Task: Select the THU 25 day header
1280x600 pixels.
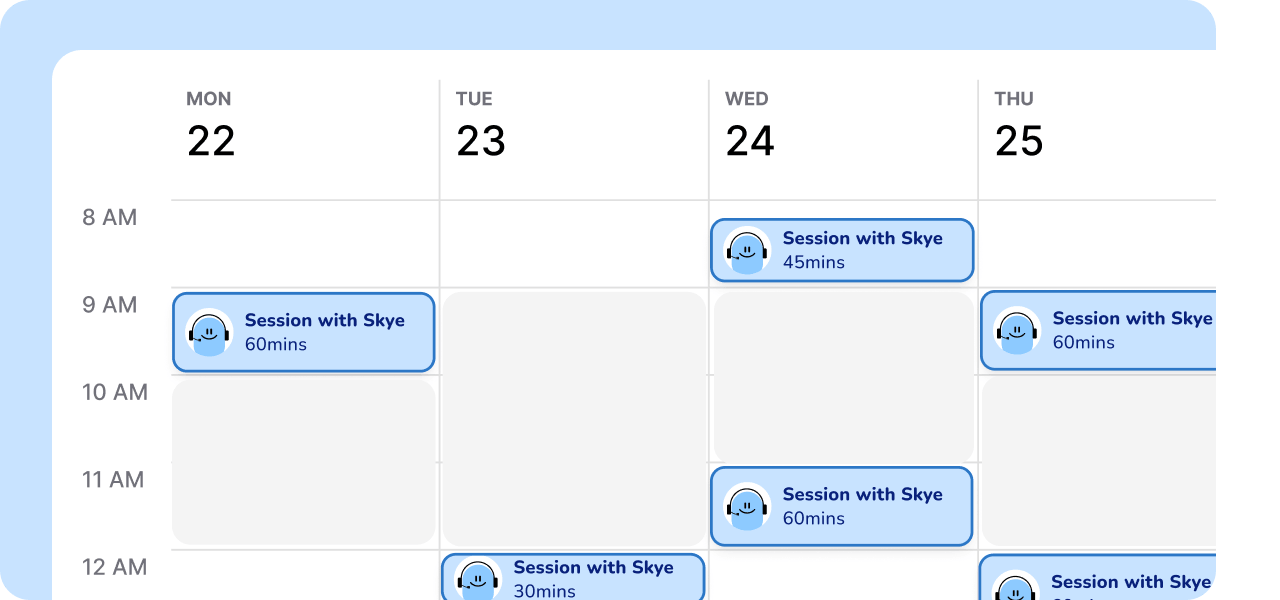Action: click(x=1019, y=127)
